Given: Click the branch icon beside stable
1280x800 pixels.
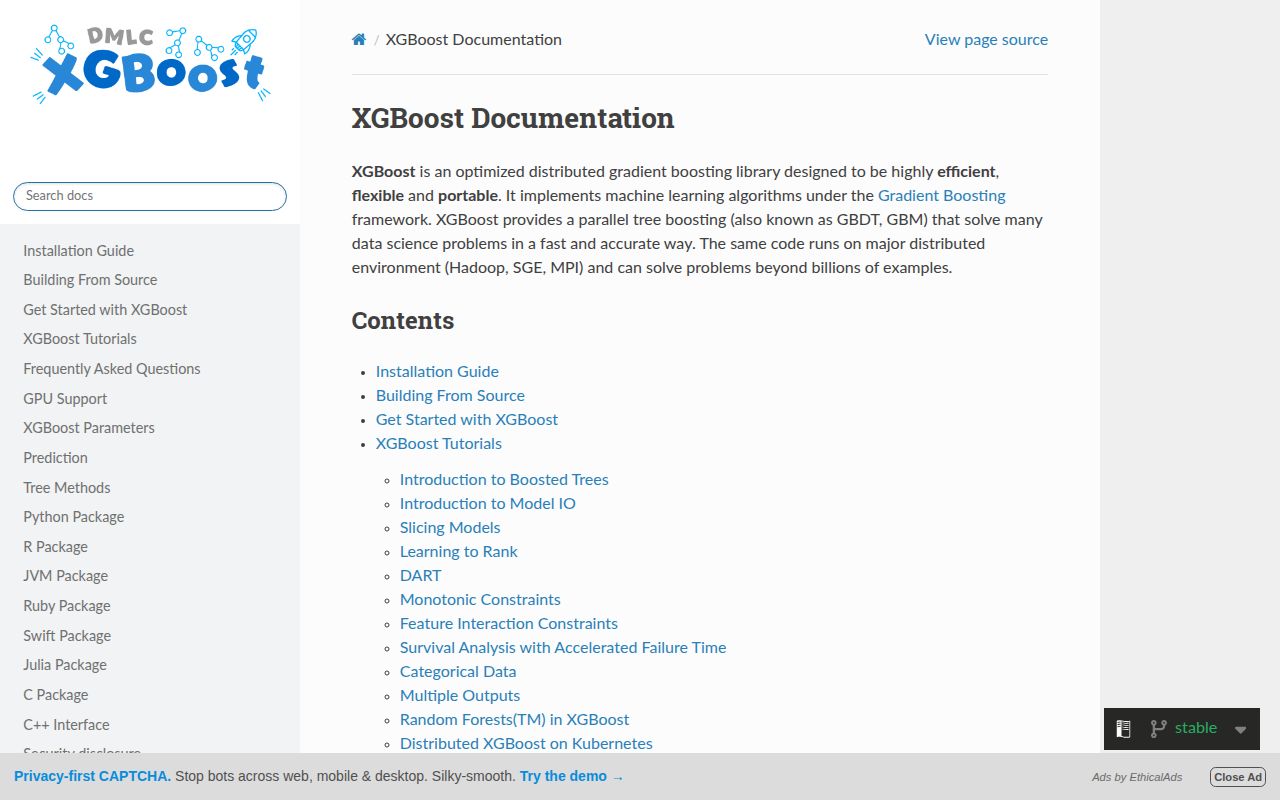Looking at the screenshot, I should [1158, 729].
